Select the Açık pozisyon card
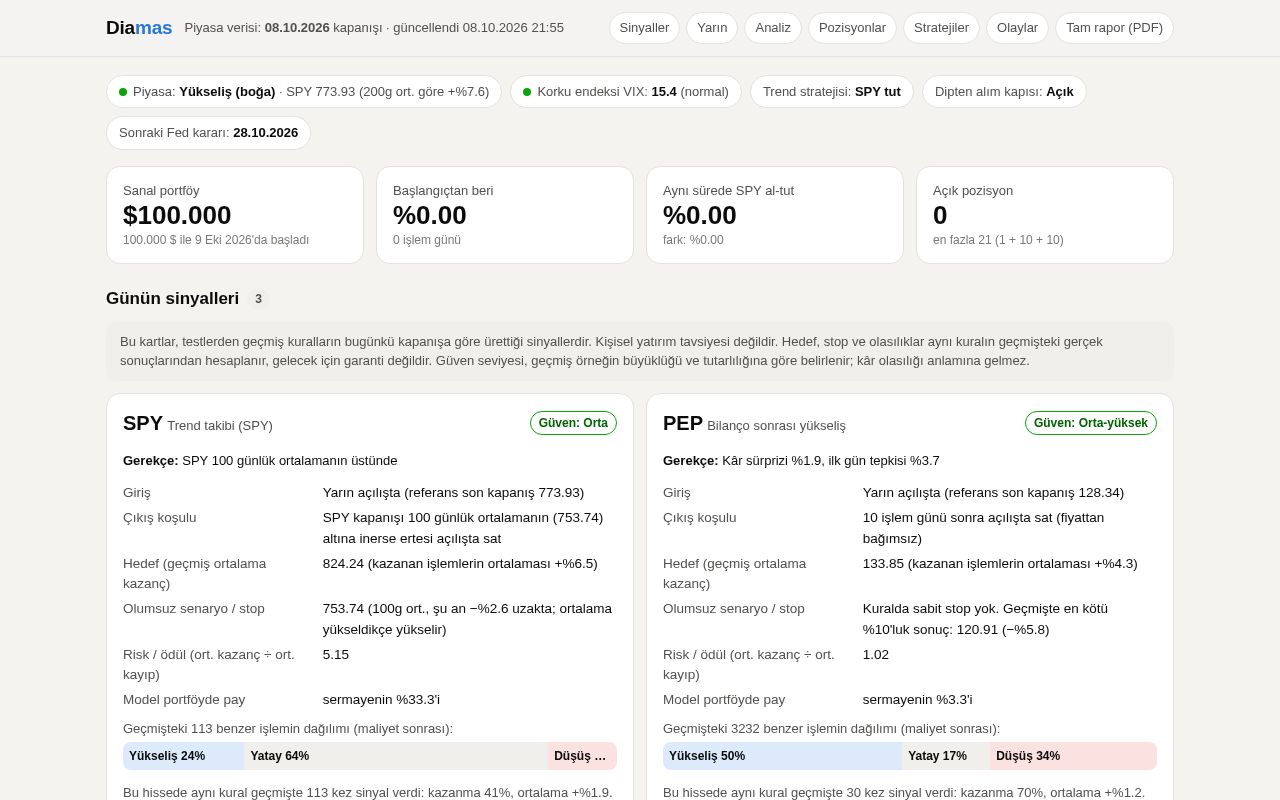The image size is (1280, 800). point(1045,215)
